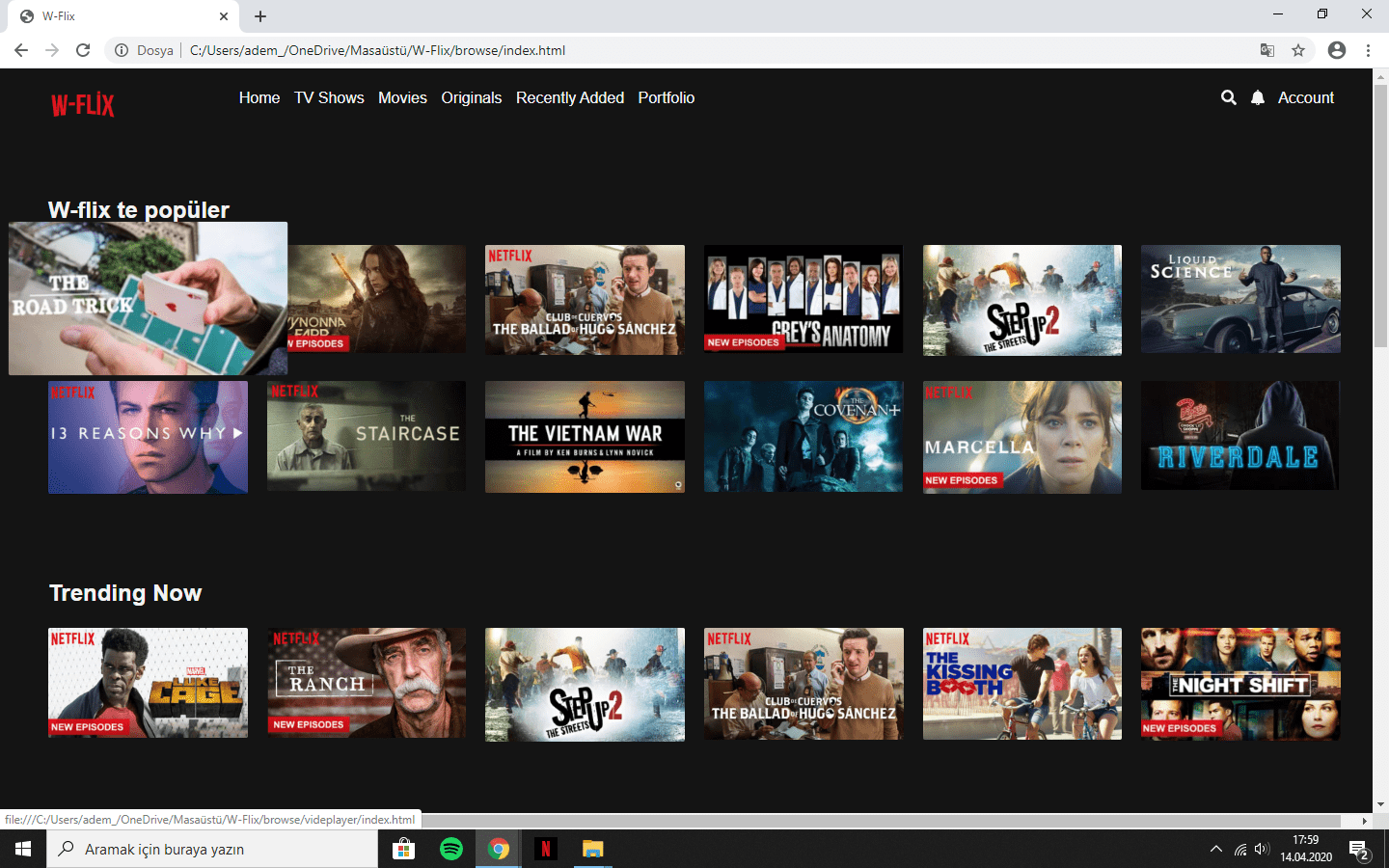Viewport: 1389px width, 868px height.
Task: Play the Luke Cage thumbnail
Action: (148, 683)
